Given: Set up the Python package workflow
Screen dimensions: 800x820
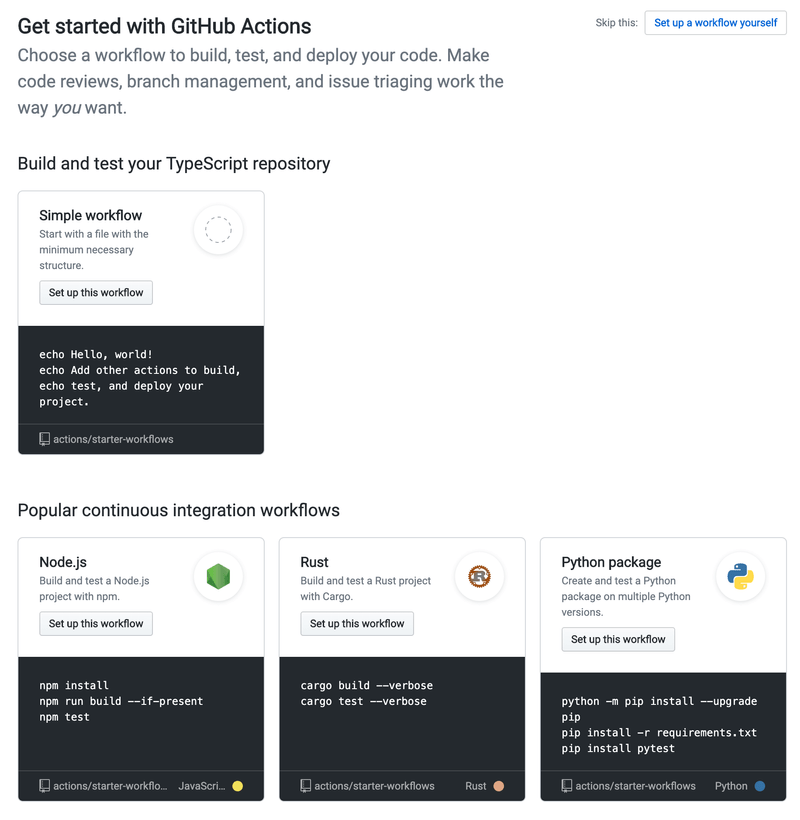Looking at the screenshot, I should (617, 639).
